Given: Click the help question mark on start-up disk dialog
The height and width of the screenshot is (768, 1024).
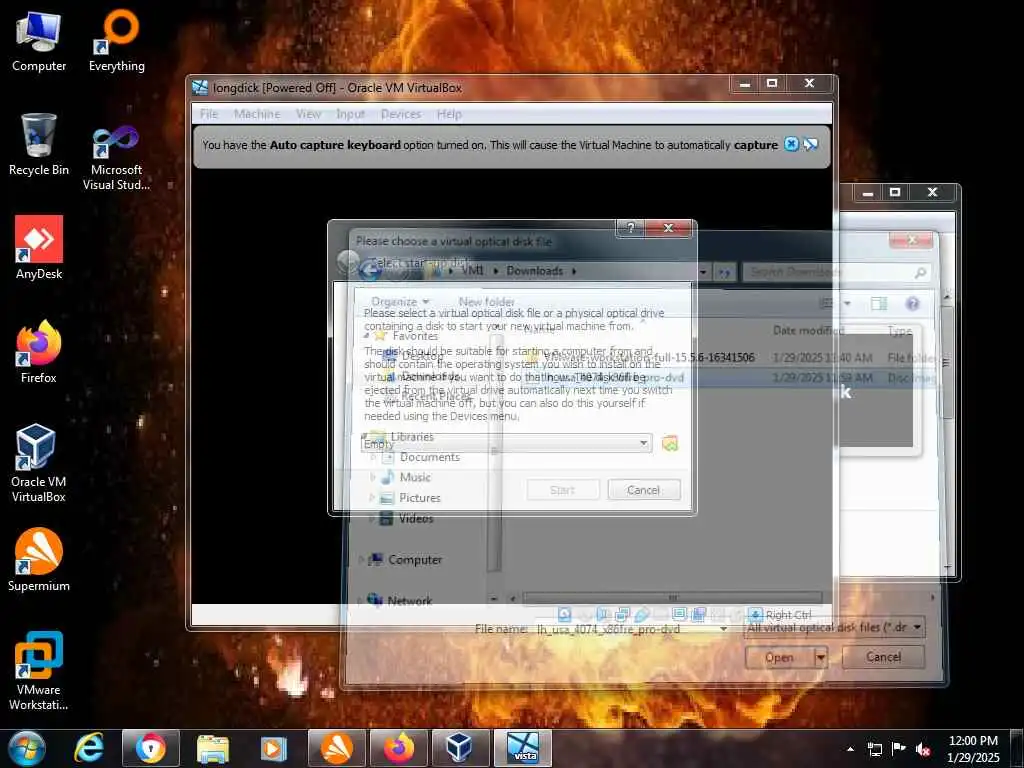Looking at the screenshot, I should [x=630, y=227].
